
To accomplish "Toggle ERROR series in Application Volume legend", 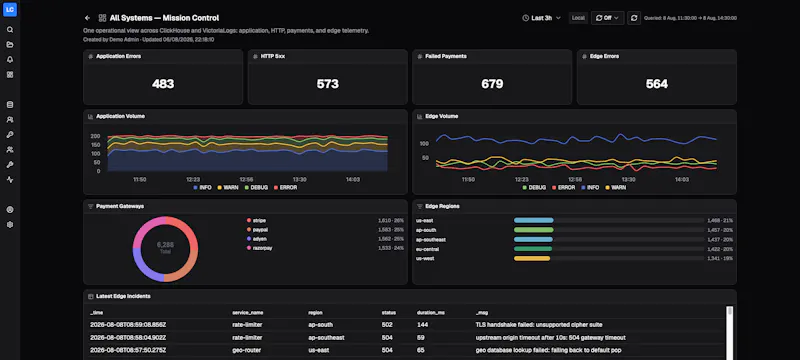I will pos(285,188).
